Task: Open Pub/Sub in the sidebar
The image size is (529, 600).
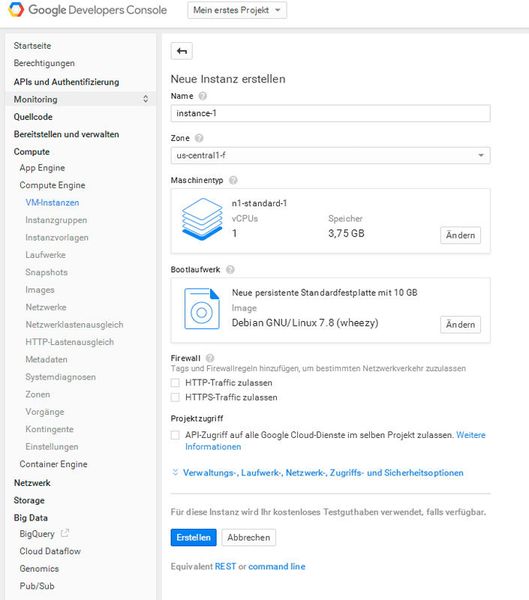Action: pyautogui.click(x=37, y=586)
